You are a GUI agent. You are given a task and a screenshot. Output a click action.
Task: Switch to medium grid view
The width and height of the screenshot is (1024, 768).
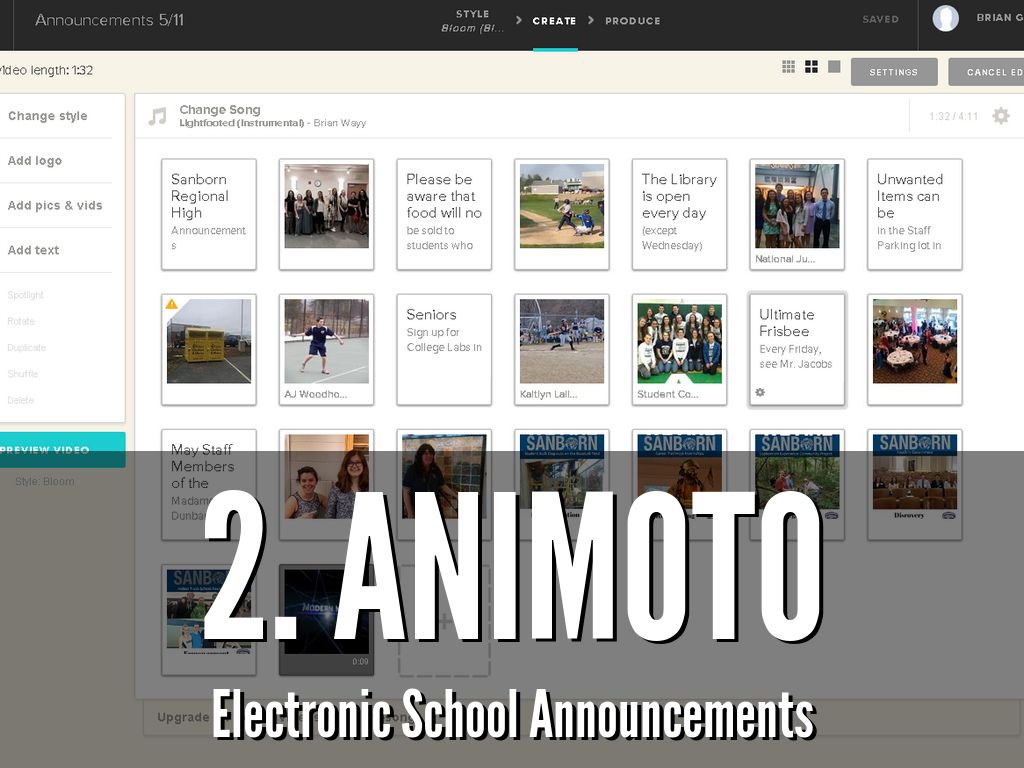coord(811,67)
